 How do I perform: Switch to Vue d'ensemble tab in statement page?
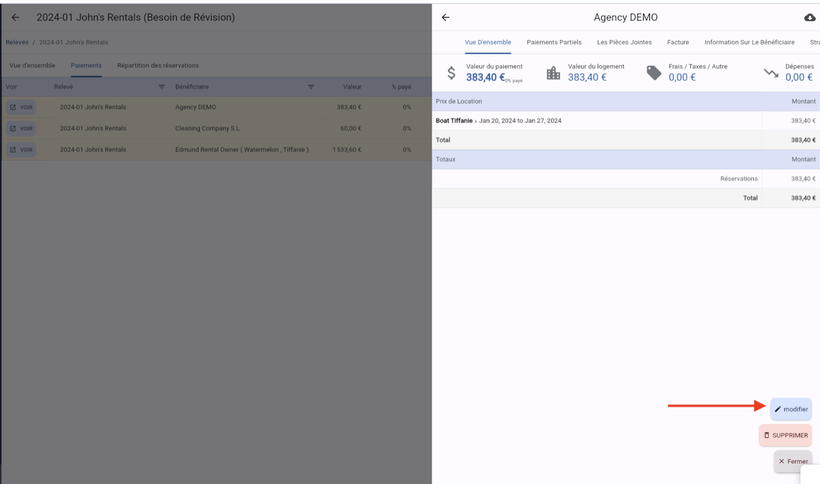tap(32, 65)
